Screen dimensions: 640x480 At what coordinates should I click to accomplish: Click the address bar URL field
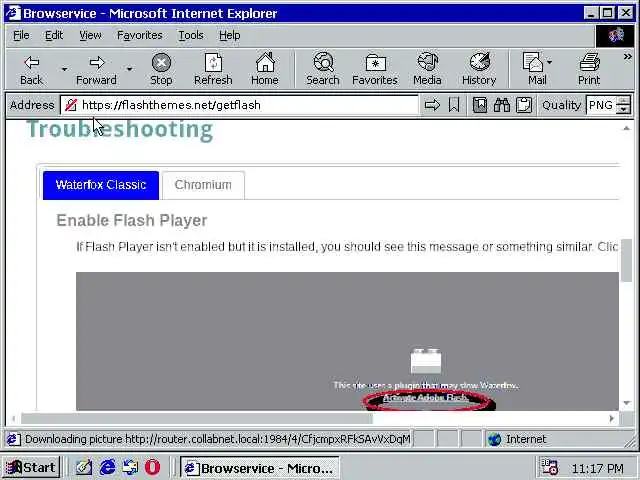[239, 105]
